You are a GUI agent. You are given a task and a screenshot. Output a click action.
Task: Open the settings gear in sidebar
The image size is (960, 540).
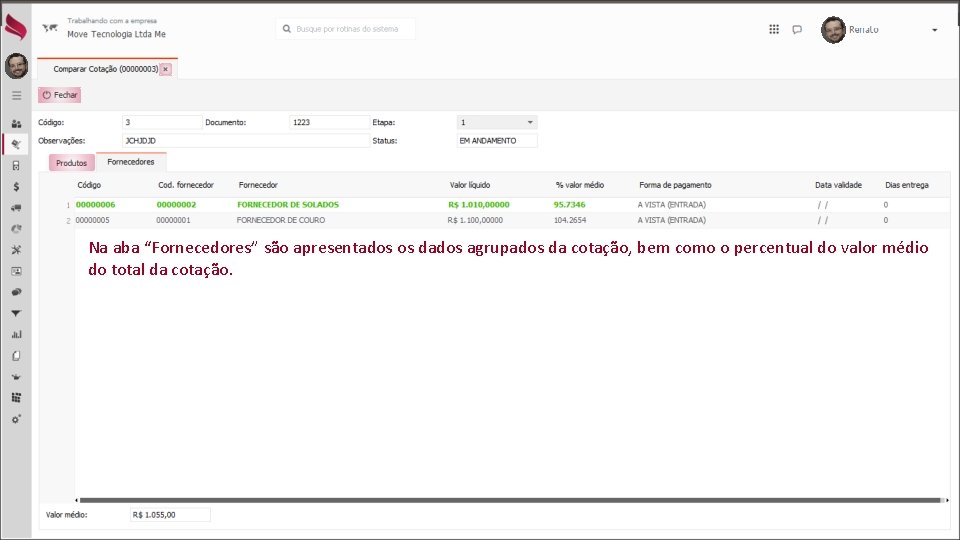17,419
